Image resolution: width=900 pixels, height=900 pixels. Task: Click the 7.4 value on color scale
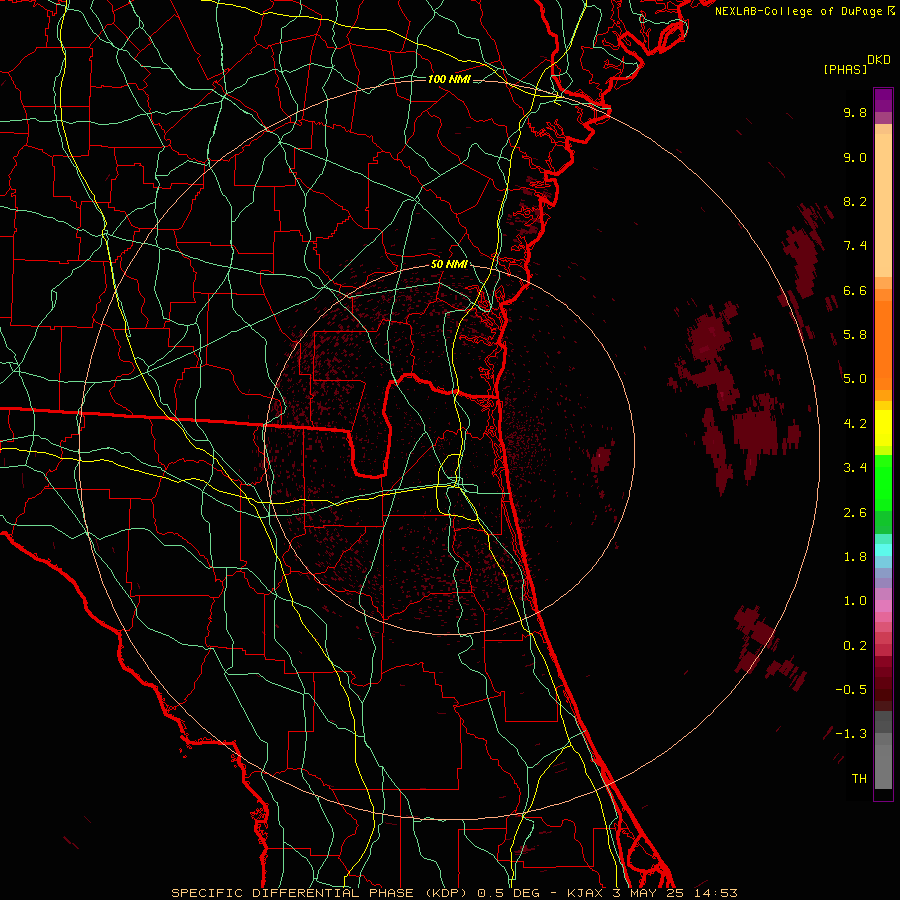(855, 246)
